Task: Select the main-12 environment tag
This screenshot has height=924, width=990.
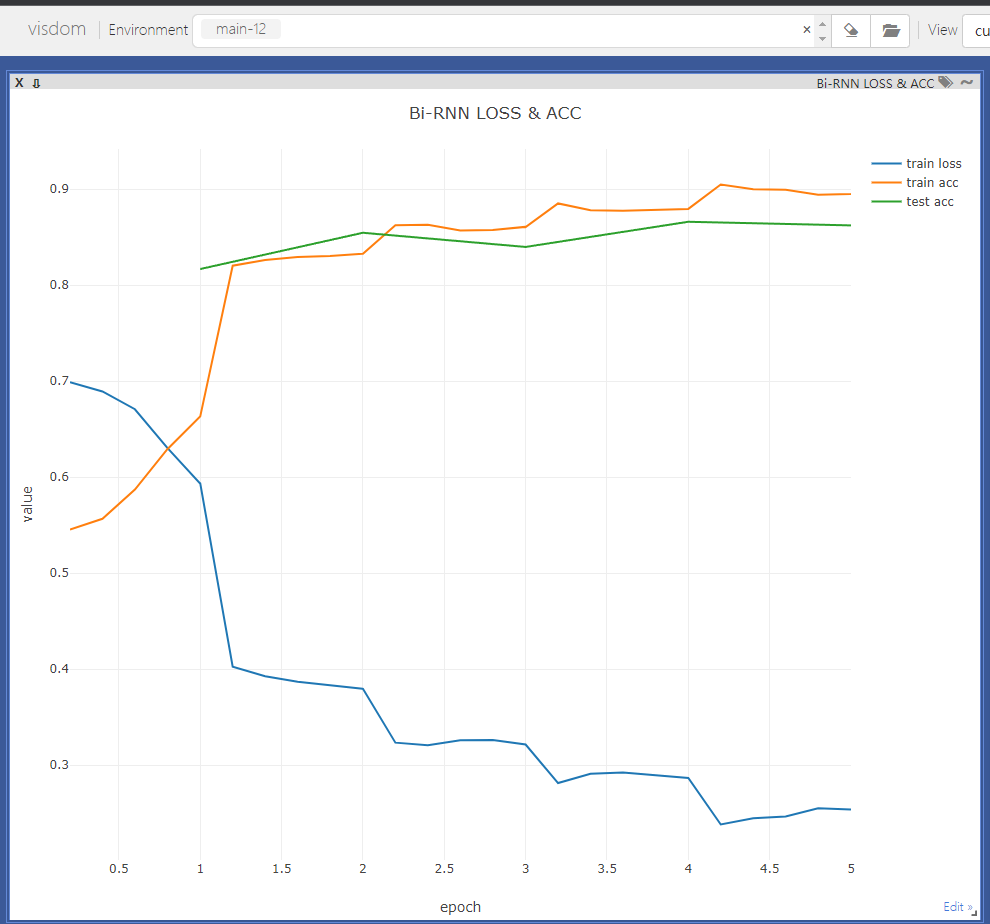Action: 241,30
